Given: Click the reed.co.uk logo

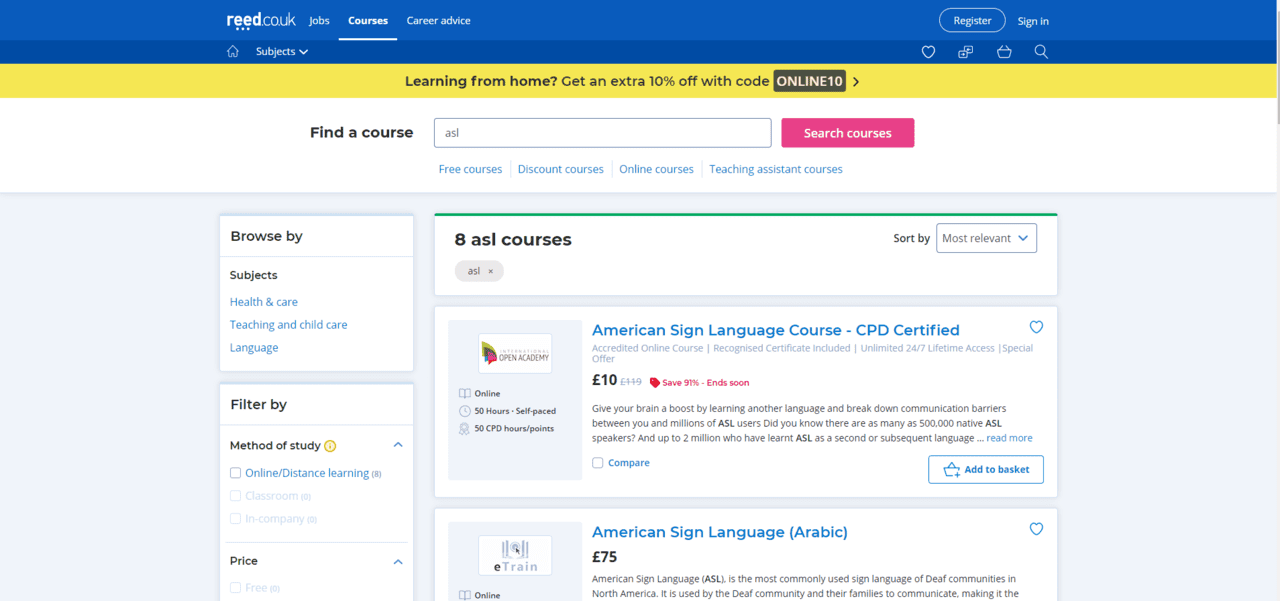Looking at the screenshot, I should click(261, 20).
